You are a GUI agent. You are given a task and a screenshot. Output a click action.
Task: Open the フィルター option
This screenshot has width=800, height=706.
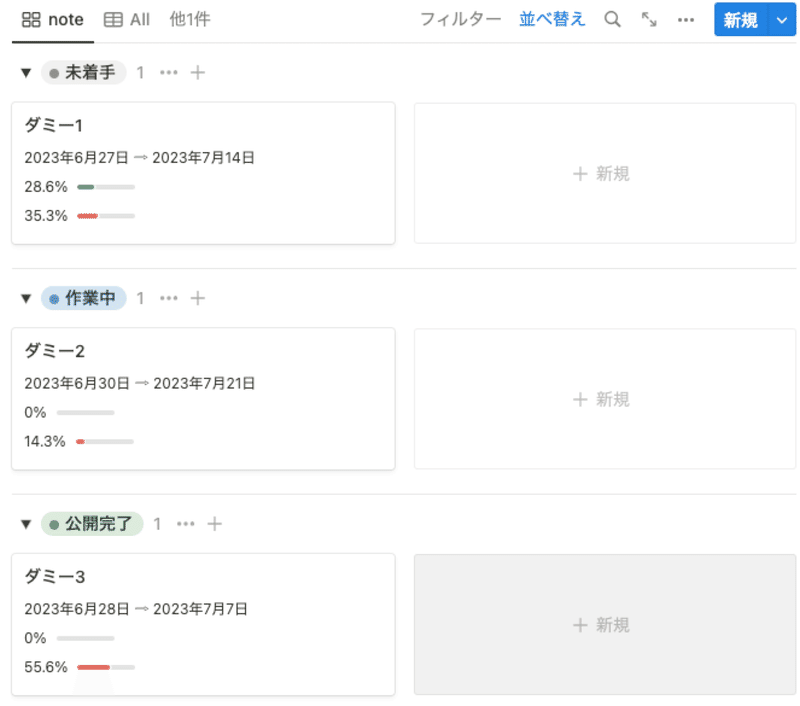click(x=461, y=19)
